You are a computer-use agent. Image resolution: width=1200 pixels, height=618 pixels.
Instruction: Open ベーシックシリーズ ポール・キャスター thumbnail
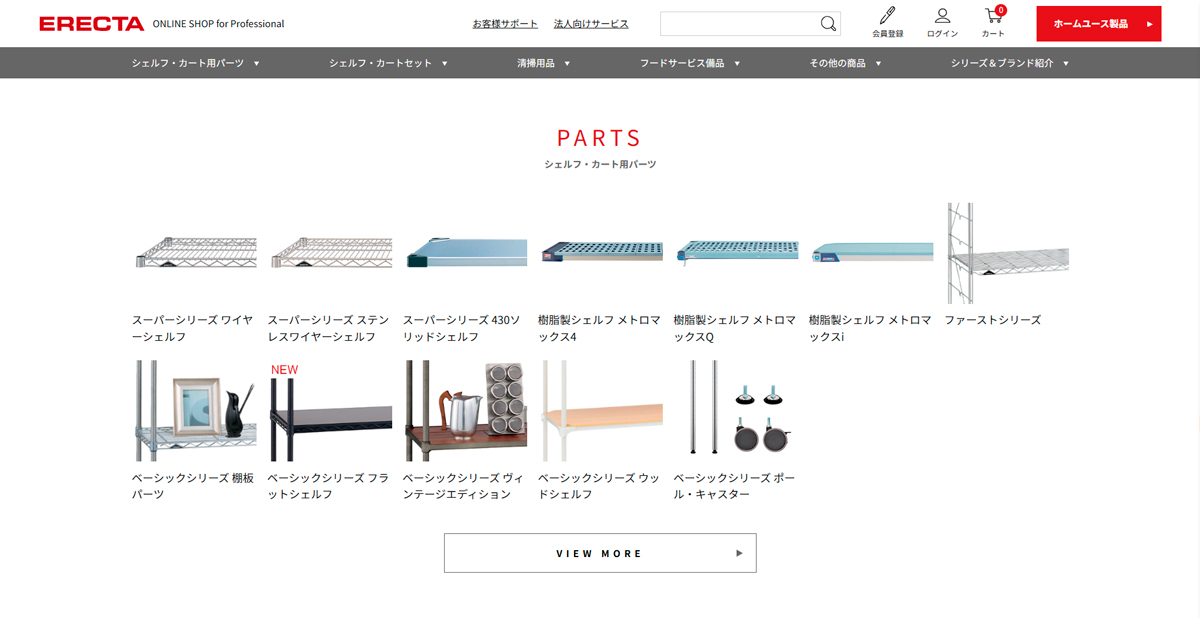point(735,411)
